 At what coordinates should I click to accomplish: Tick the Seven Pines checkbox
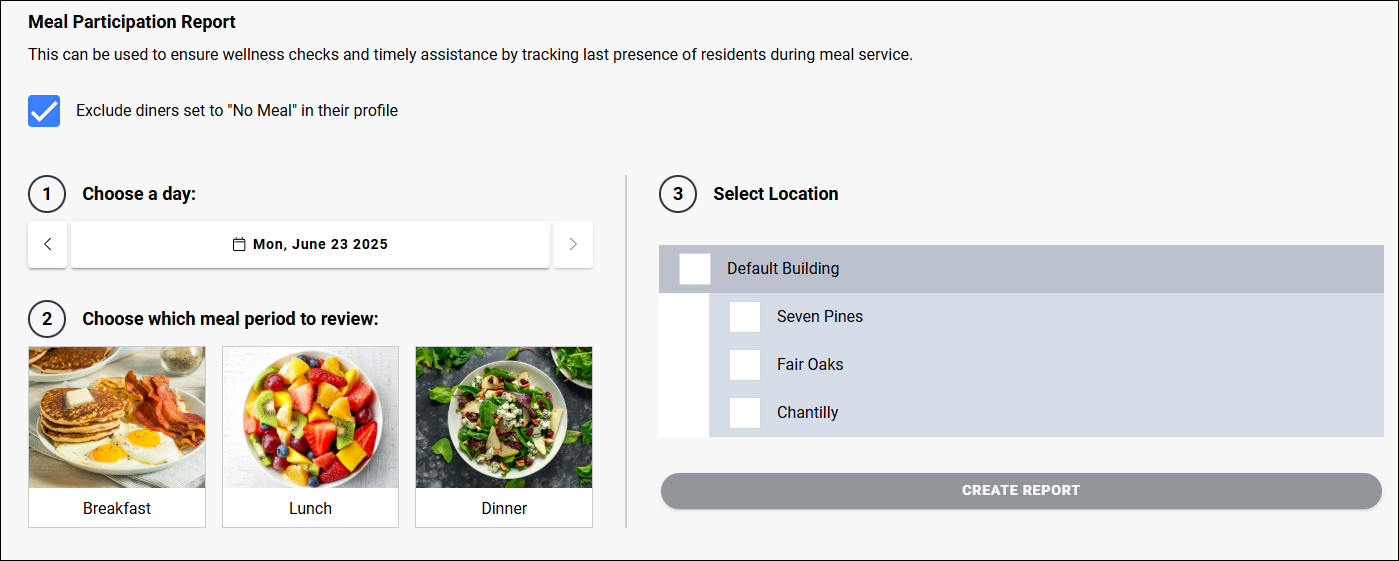(745, 317)
